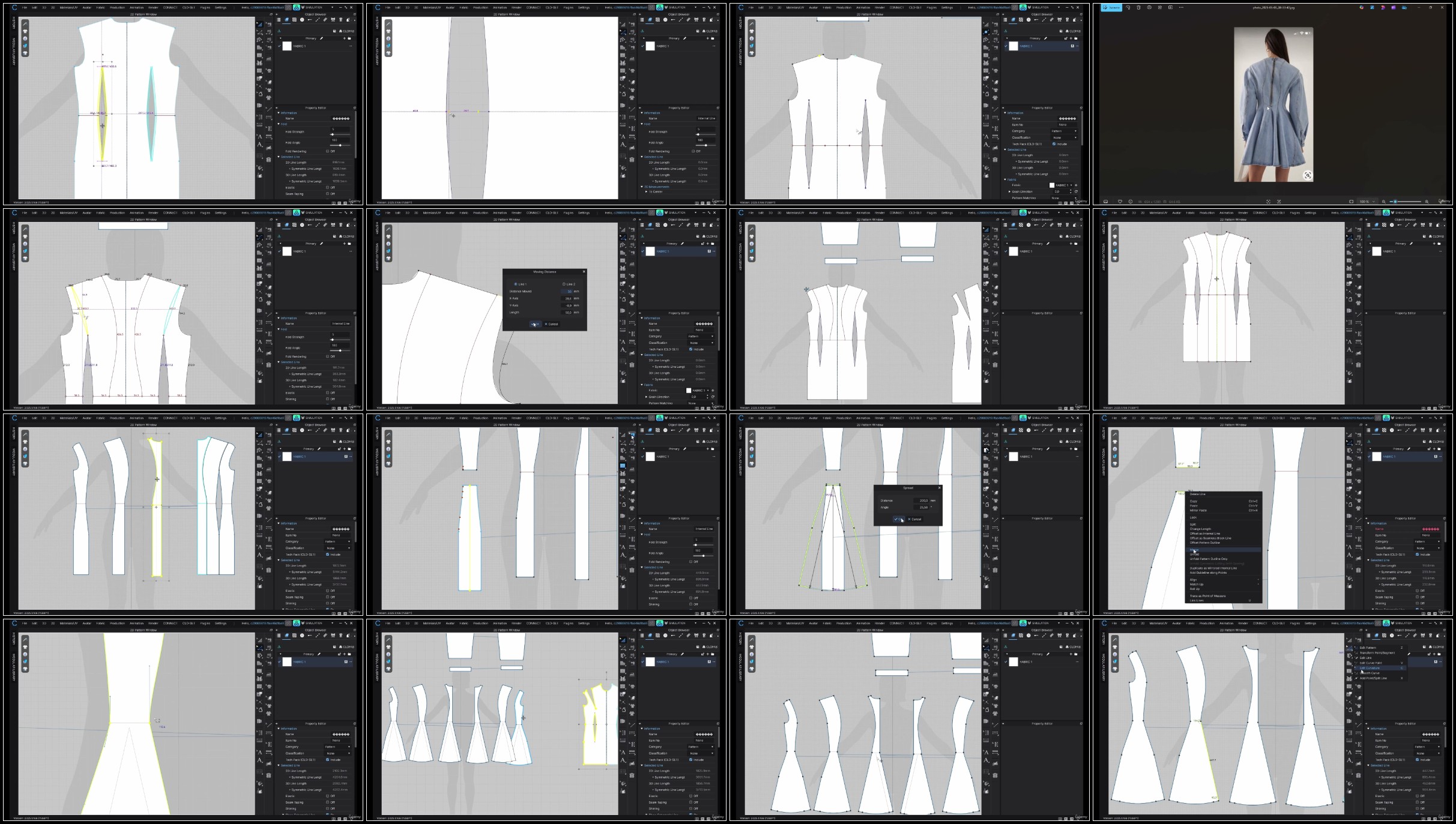
Task: Toggle the filmstrip icon in Photos status bar
Action: click(1106, 202)
